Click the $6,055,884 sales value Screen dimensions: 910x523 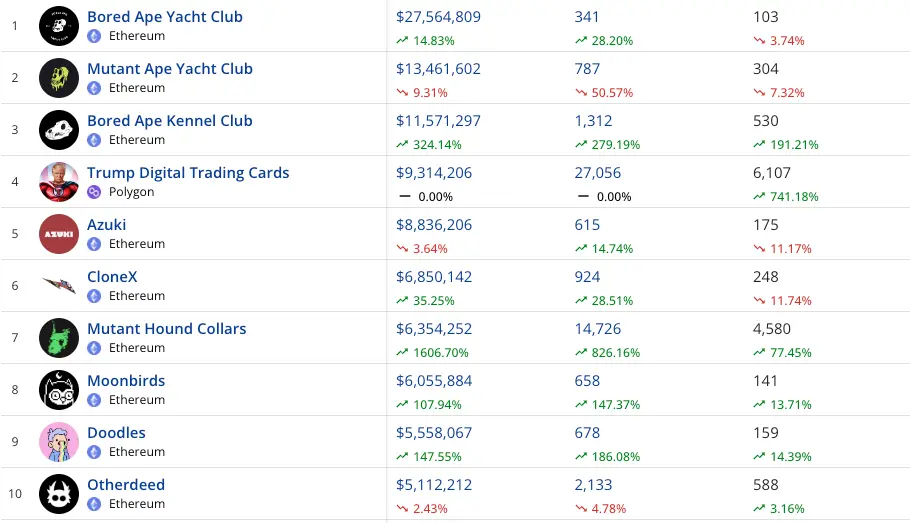[x=434, y=381]
